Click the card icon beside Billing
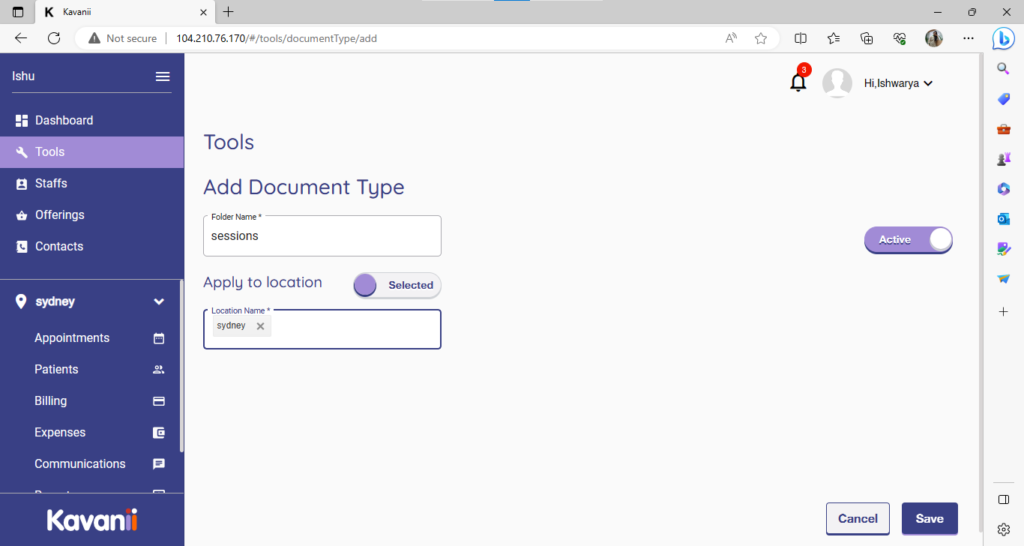1024x546 pixels. point(158,401)
